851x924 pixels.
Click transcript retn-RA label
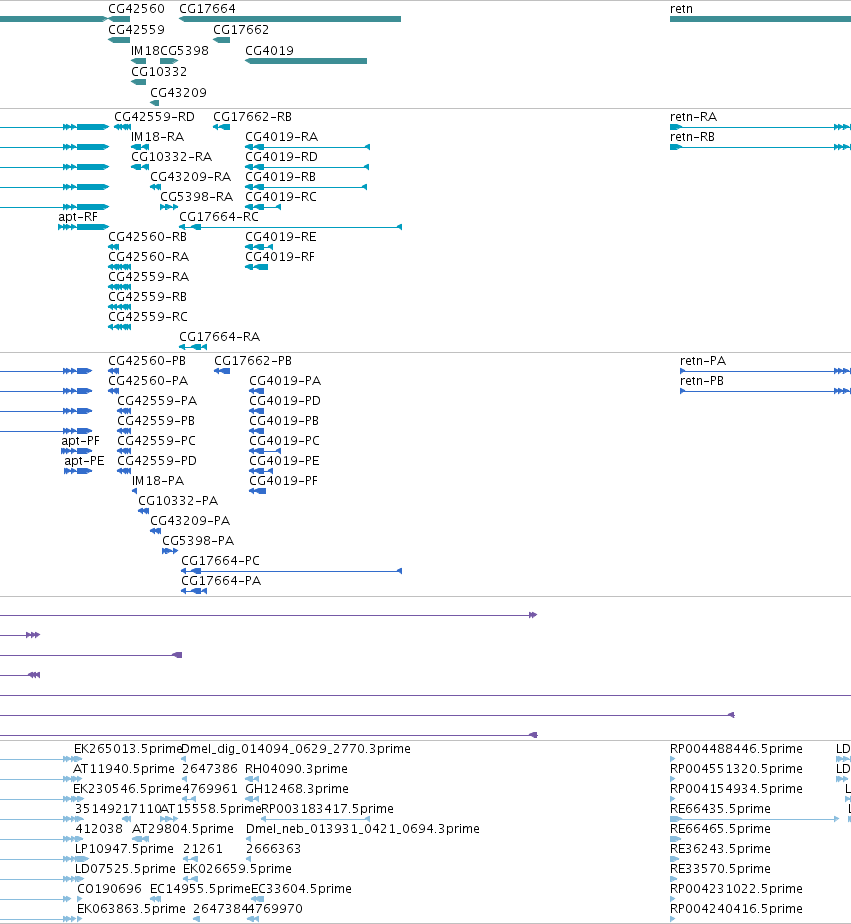tap(693, 117)
